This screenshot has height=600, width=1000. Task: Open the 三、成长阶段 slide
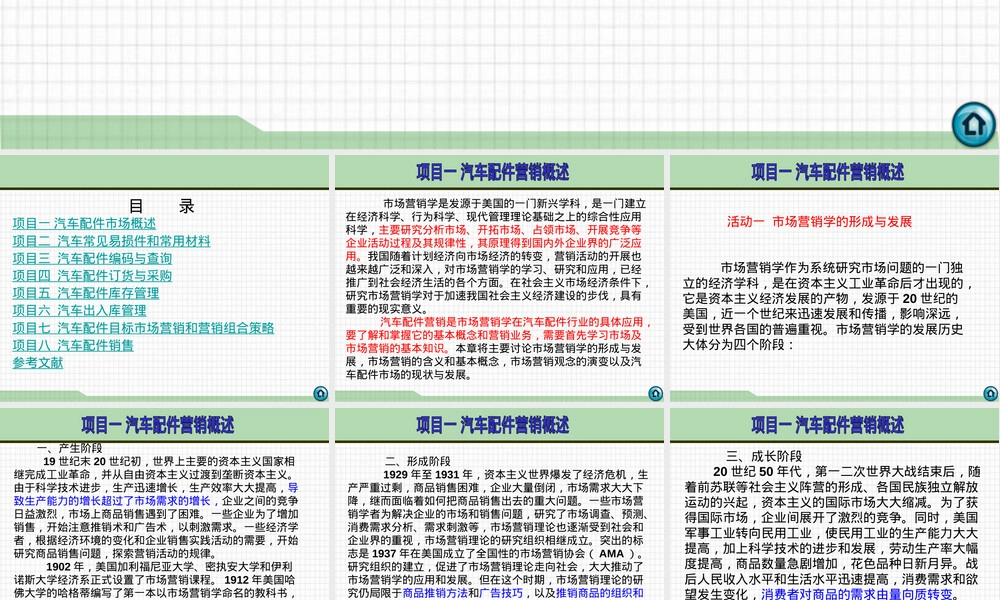pyautogui.click(x=834, y=504)
